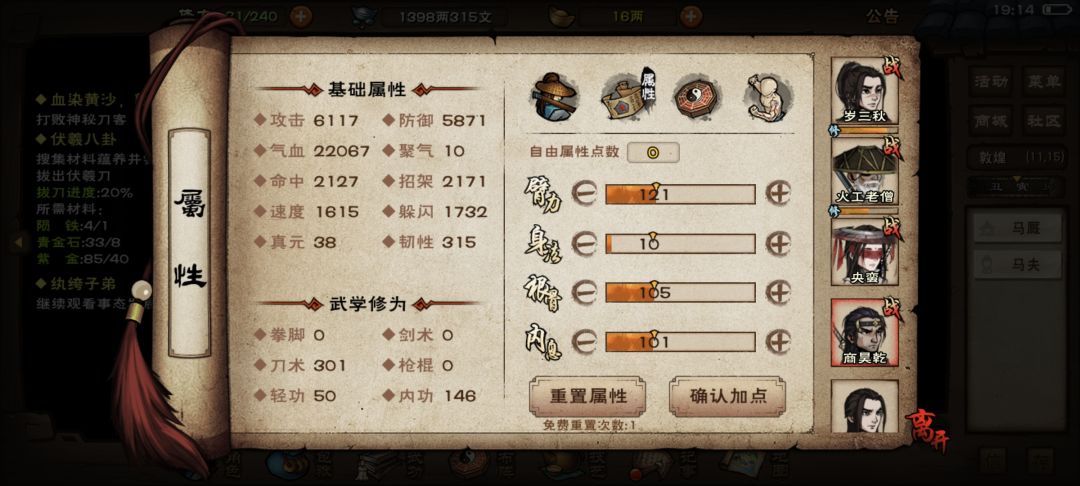The width and height of the screenshot is (1080, 486).
Task: Decrease 臂力 with the minus button
Action: click(x=584, y=194)
